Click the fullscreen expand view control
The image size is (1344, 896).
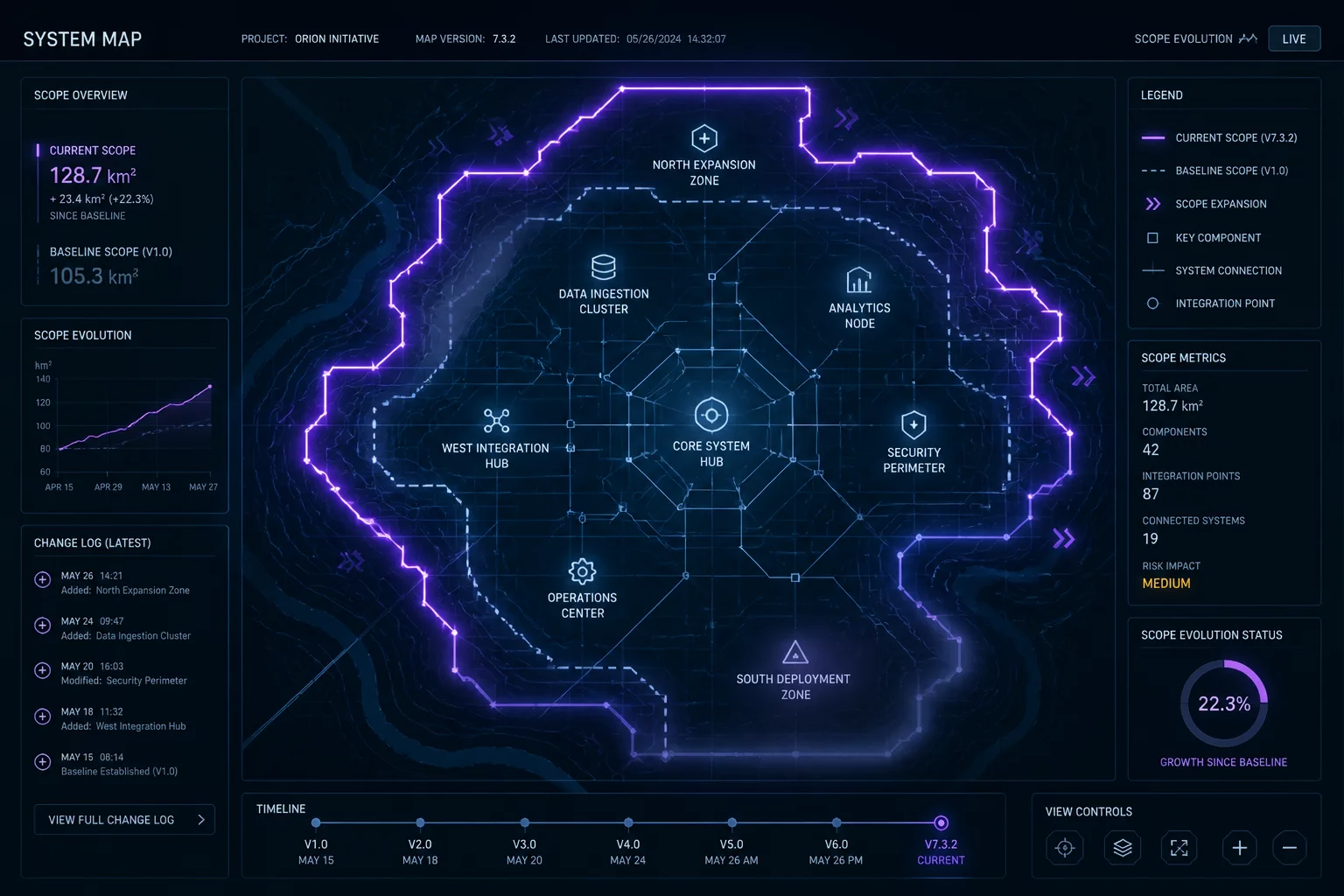1179,848
